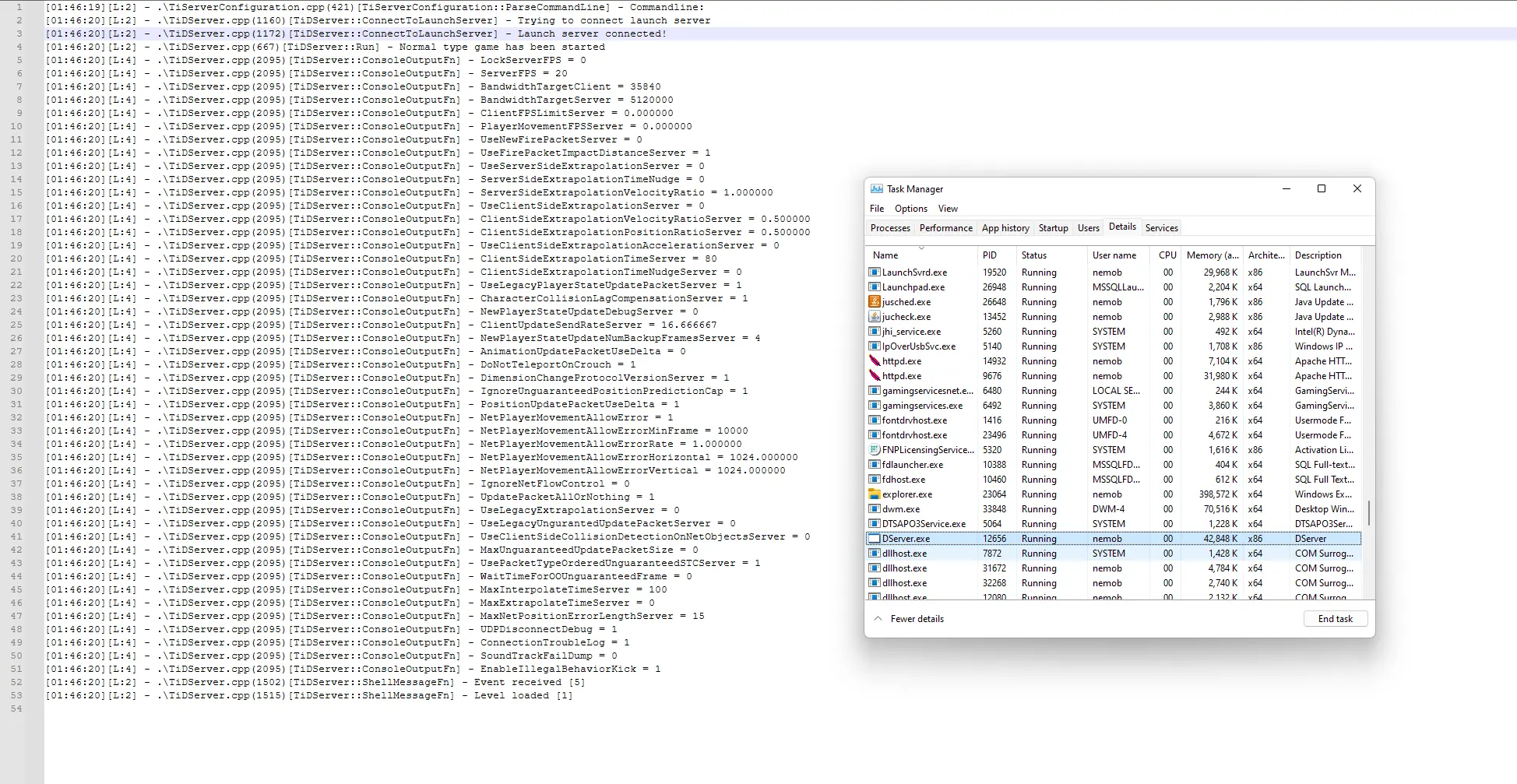Viewport: 1517px width, 784px height.
Task: Click the Apache feather icon for httpd.exe PID 9676
Action: (875, 376)
